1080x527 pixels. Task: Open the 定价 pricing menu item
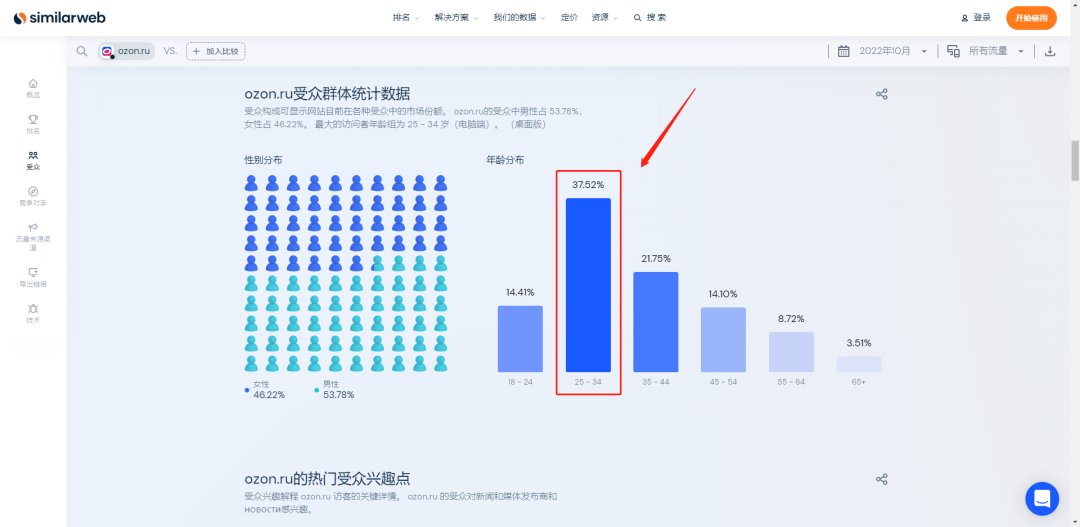[x=569, y=18]
